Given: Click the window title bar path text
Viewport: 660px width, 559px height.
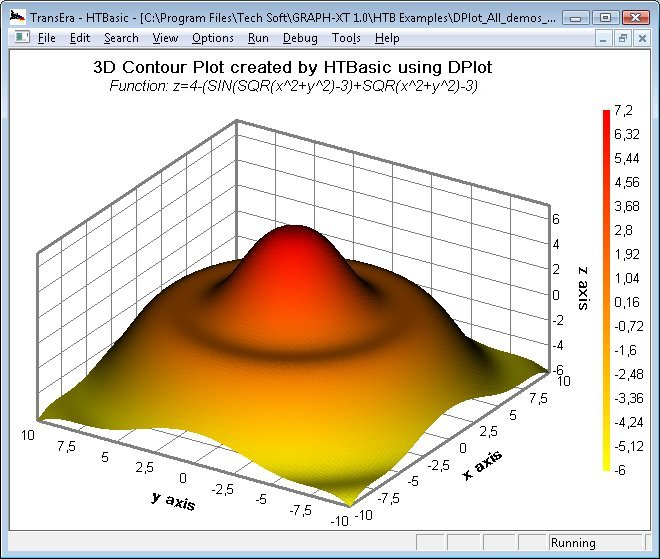Looking at the screenshot, I should click(x=292, y=18).
